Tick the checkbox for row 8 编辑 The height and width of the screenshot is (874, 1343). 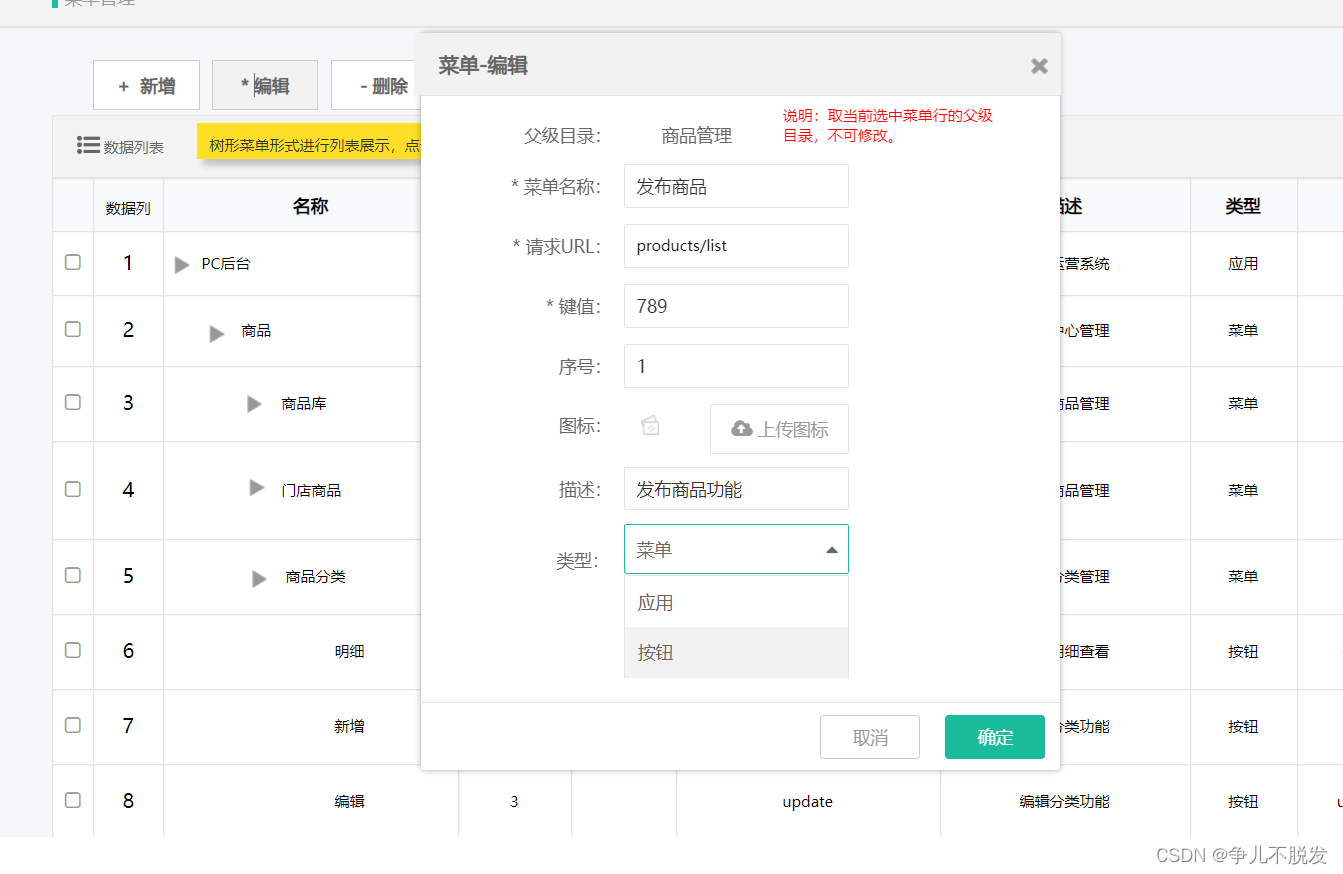tap(73, 800)
